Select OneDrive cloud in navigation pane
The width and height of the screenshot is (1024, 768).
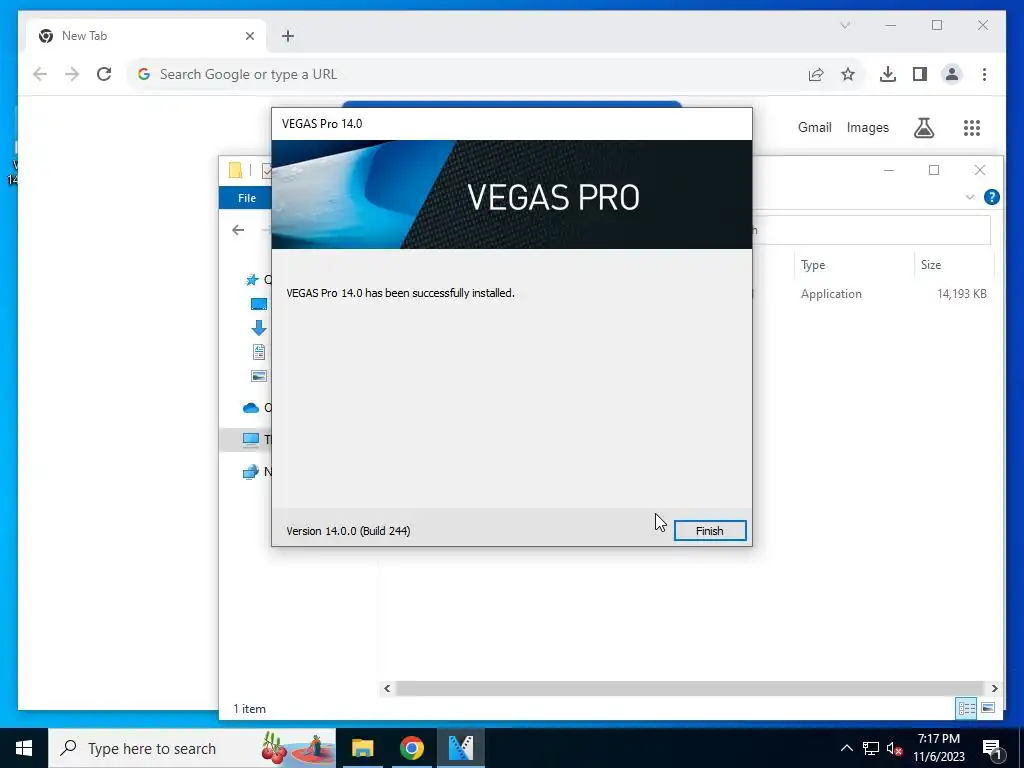(x=251, y=408)
